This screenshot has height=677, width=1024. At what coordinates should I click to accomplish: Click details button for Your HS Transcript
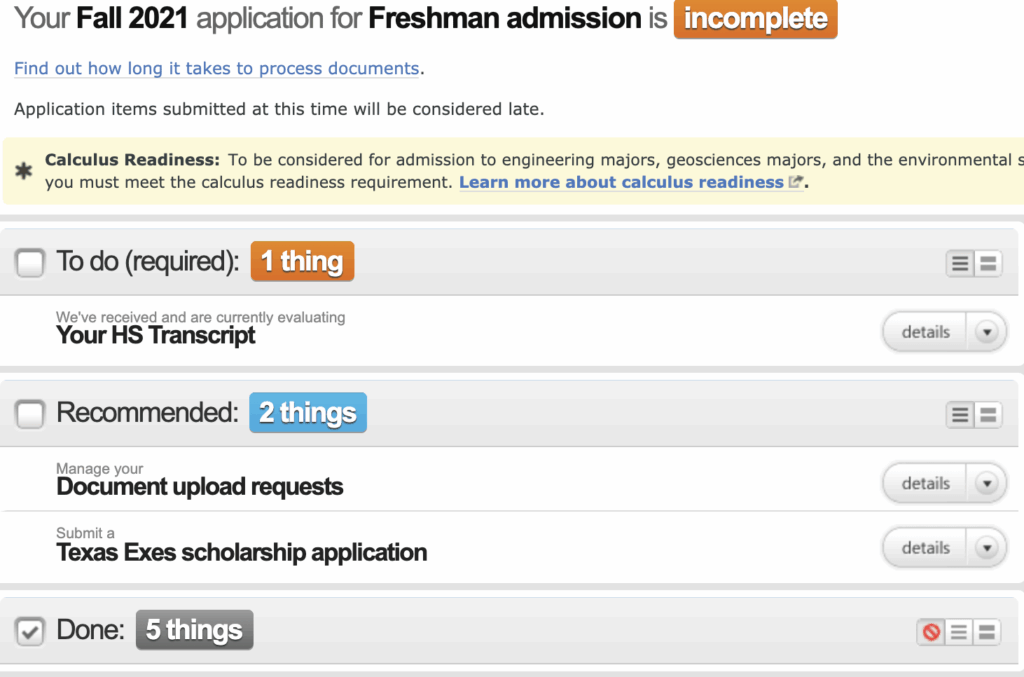925,332
